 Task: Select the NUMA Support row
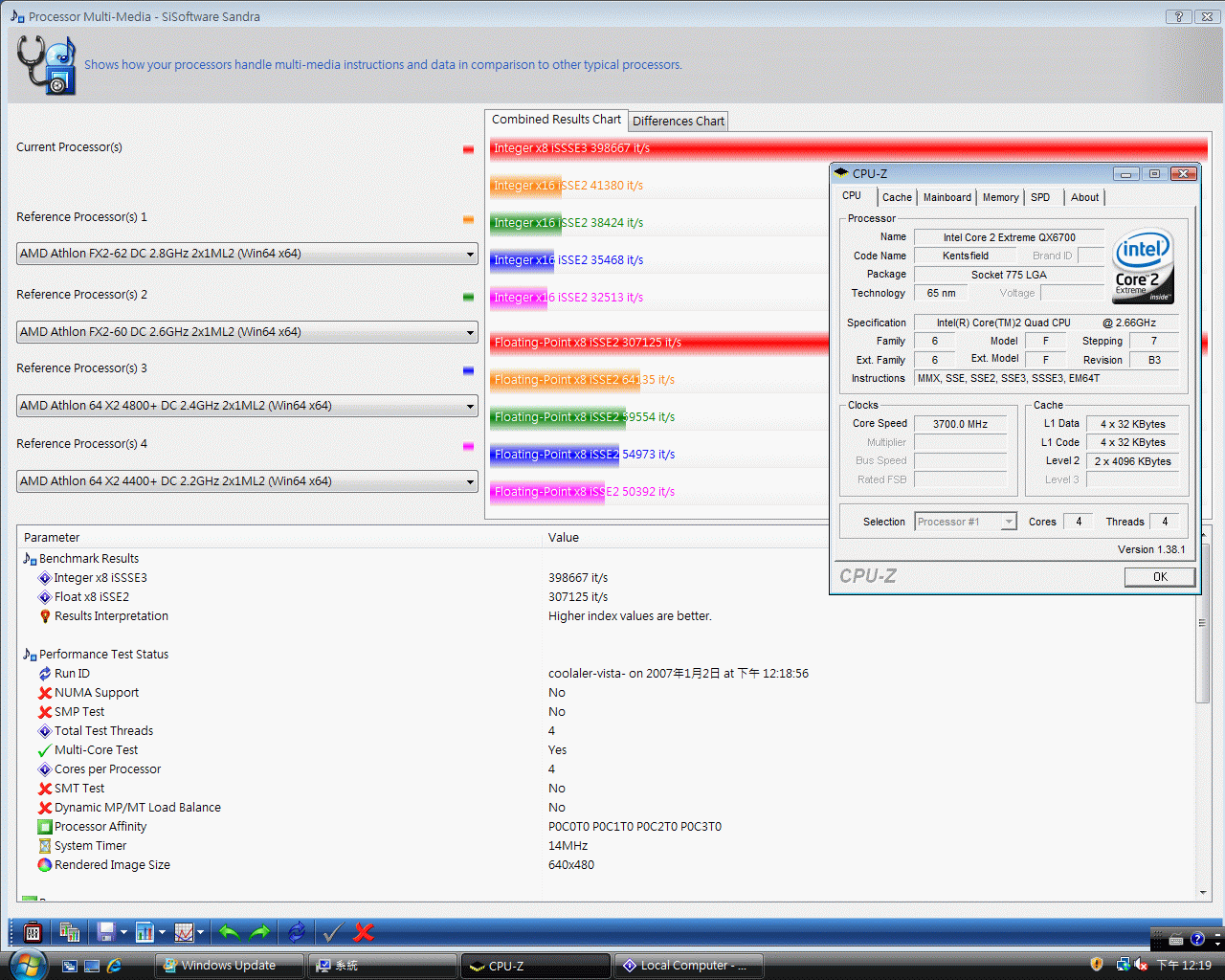[97, 693]
